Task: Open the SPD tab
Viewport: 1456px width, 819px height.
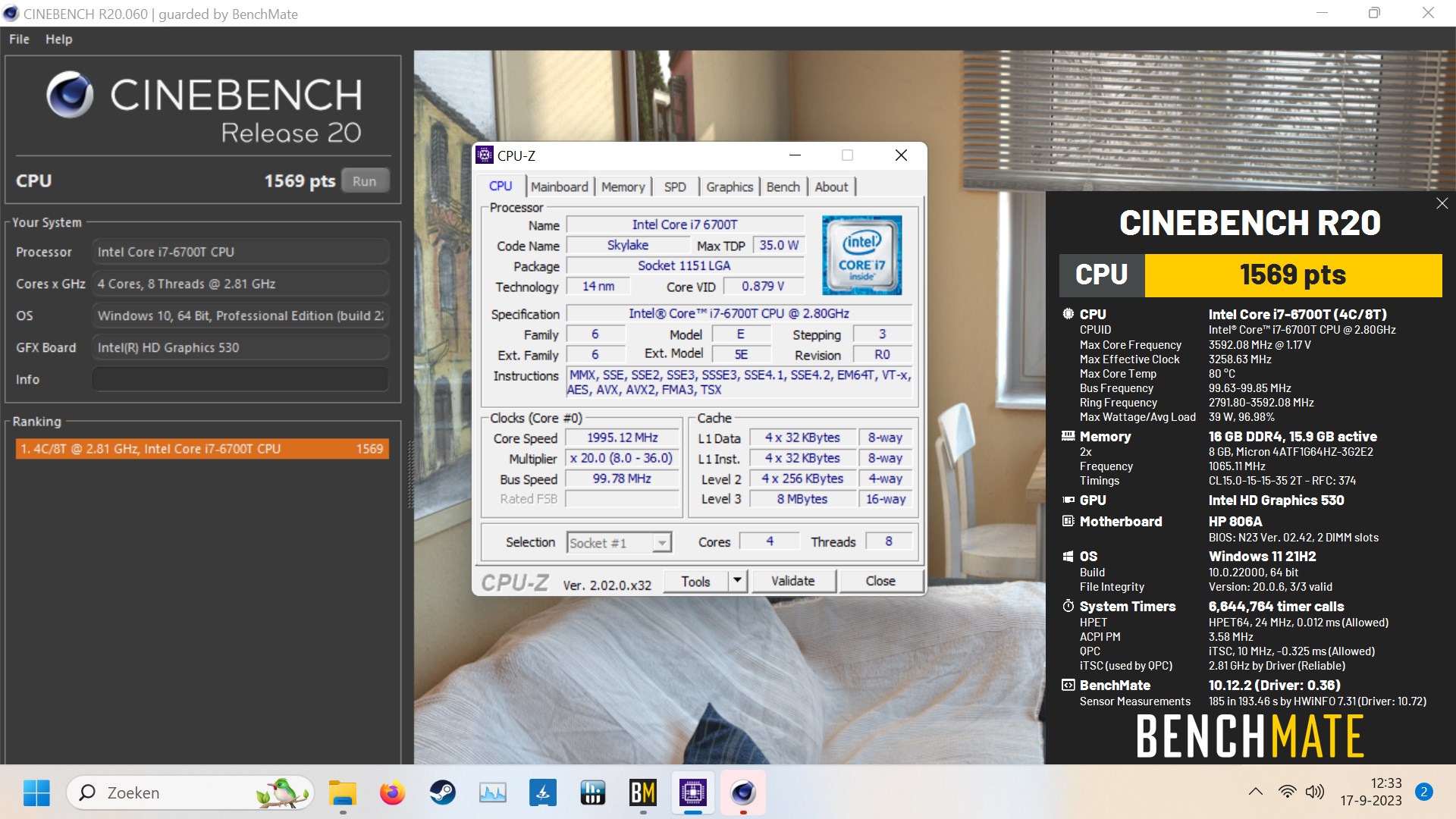Action: pos(675,187)
